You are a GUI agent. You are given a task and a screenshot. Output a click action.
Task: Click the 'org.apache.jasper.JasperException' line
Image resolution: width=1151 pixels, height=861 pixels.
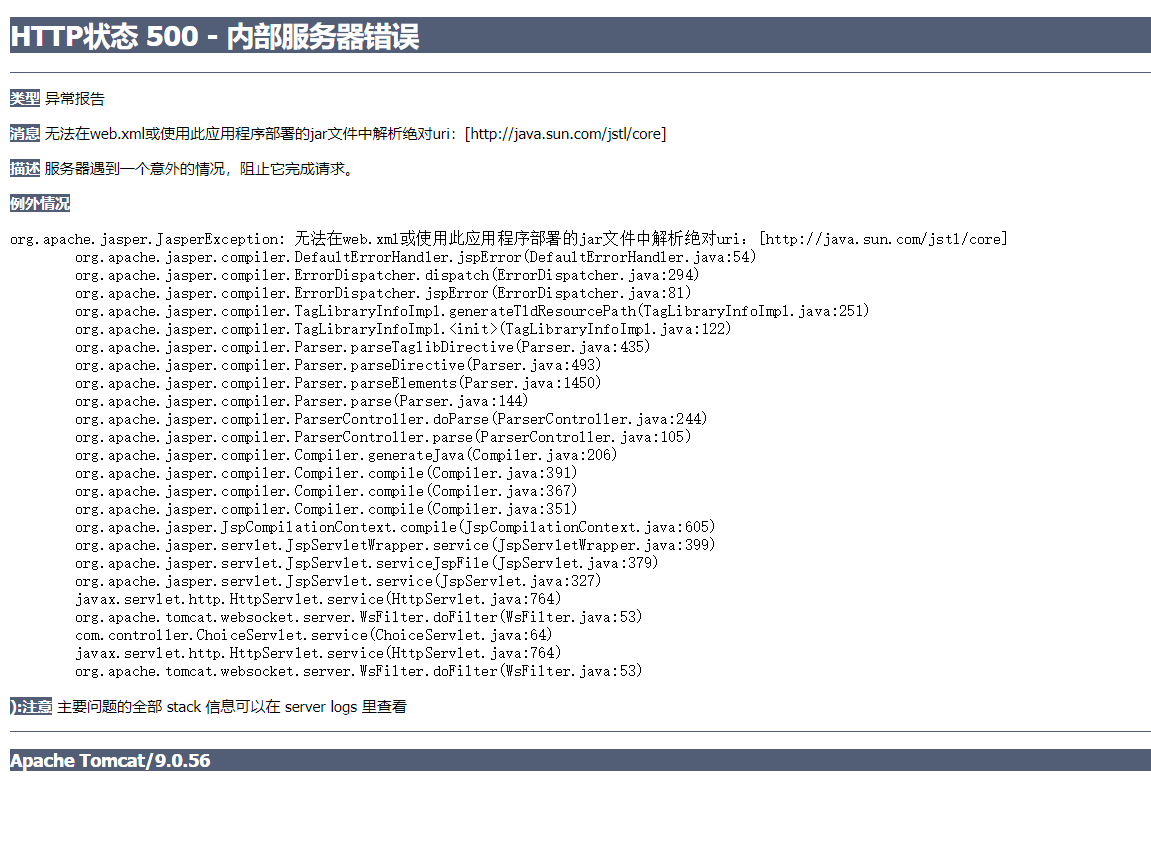pyautogui.click(x=509, y=239)
